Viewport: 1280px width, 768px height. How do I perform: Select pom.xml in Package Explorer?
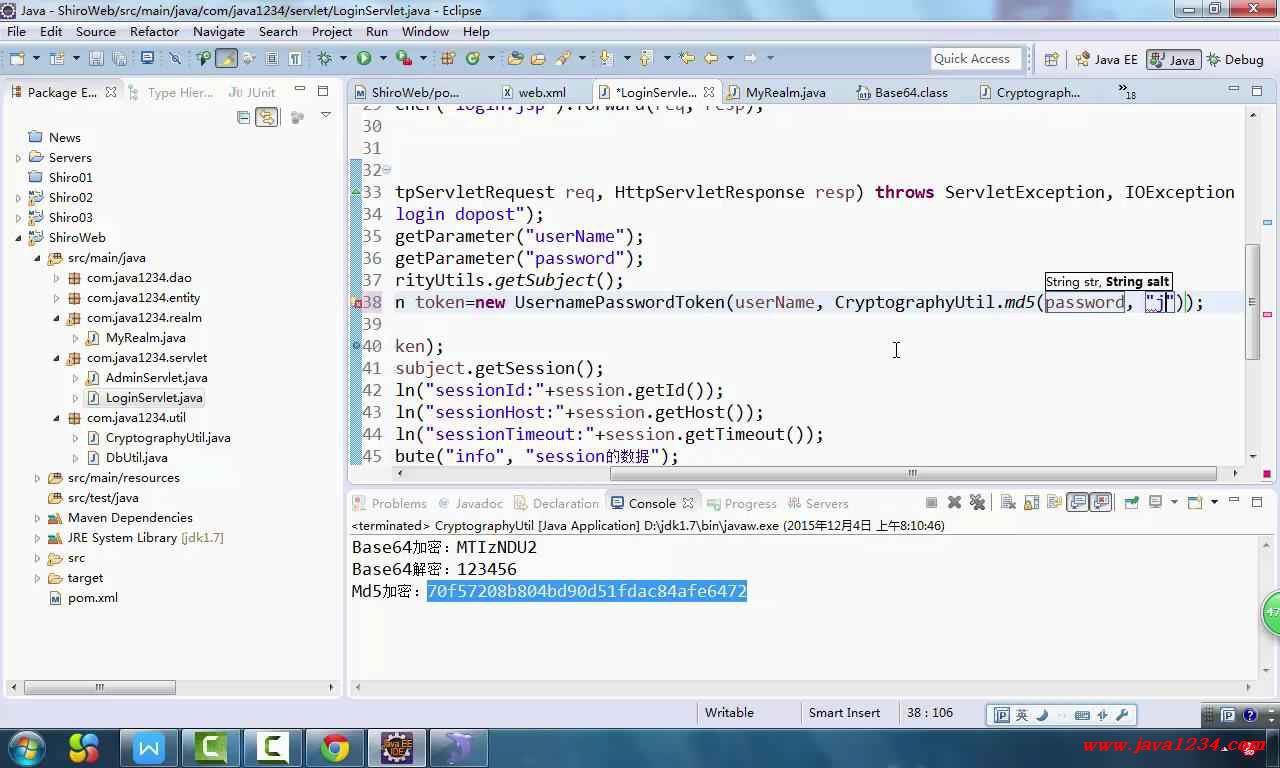click(x=93, y=598)
